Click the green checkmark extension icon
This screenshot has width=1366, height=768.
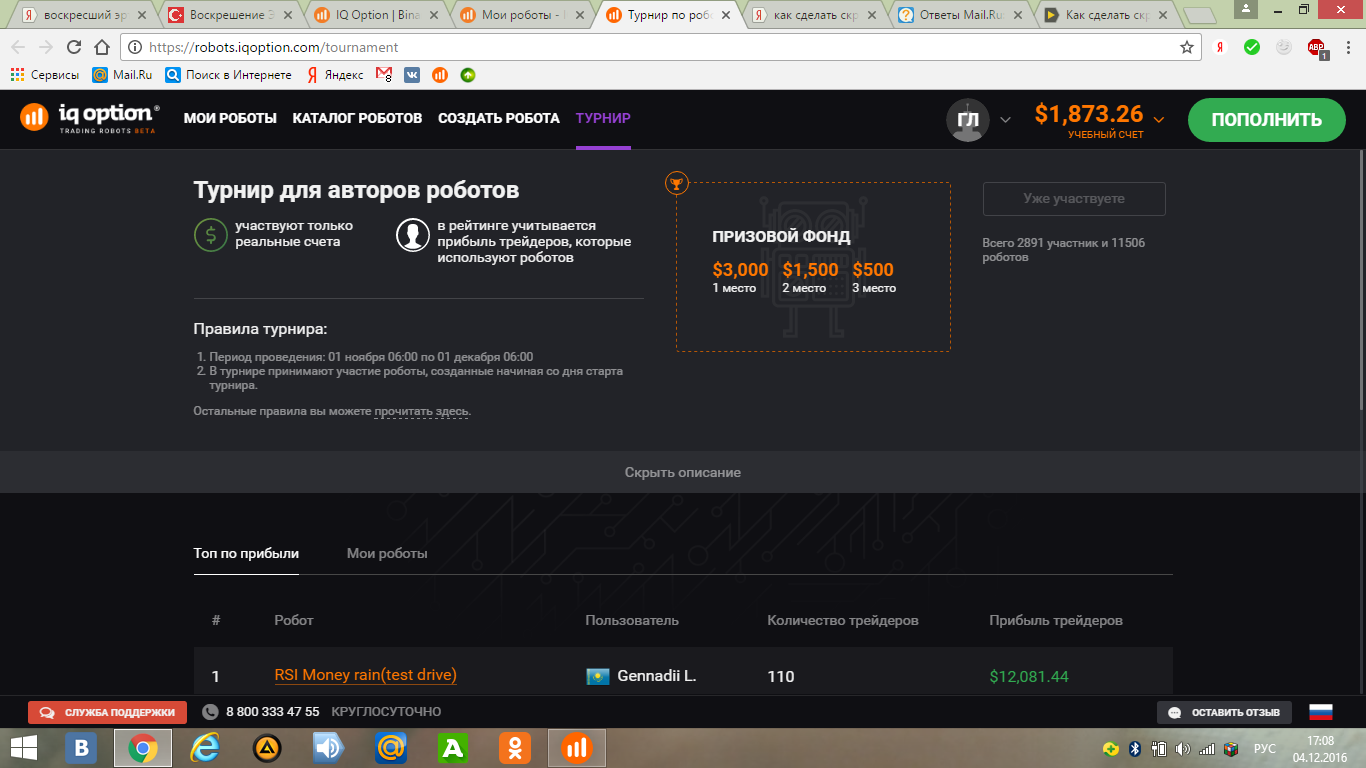pos(1252,47)
